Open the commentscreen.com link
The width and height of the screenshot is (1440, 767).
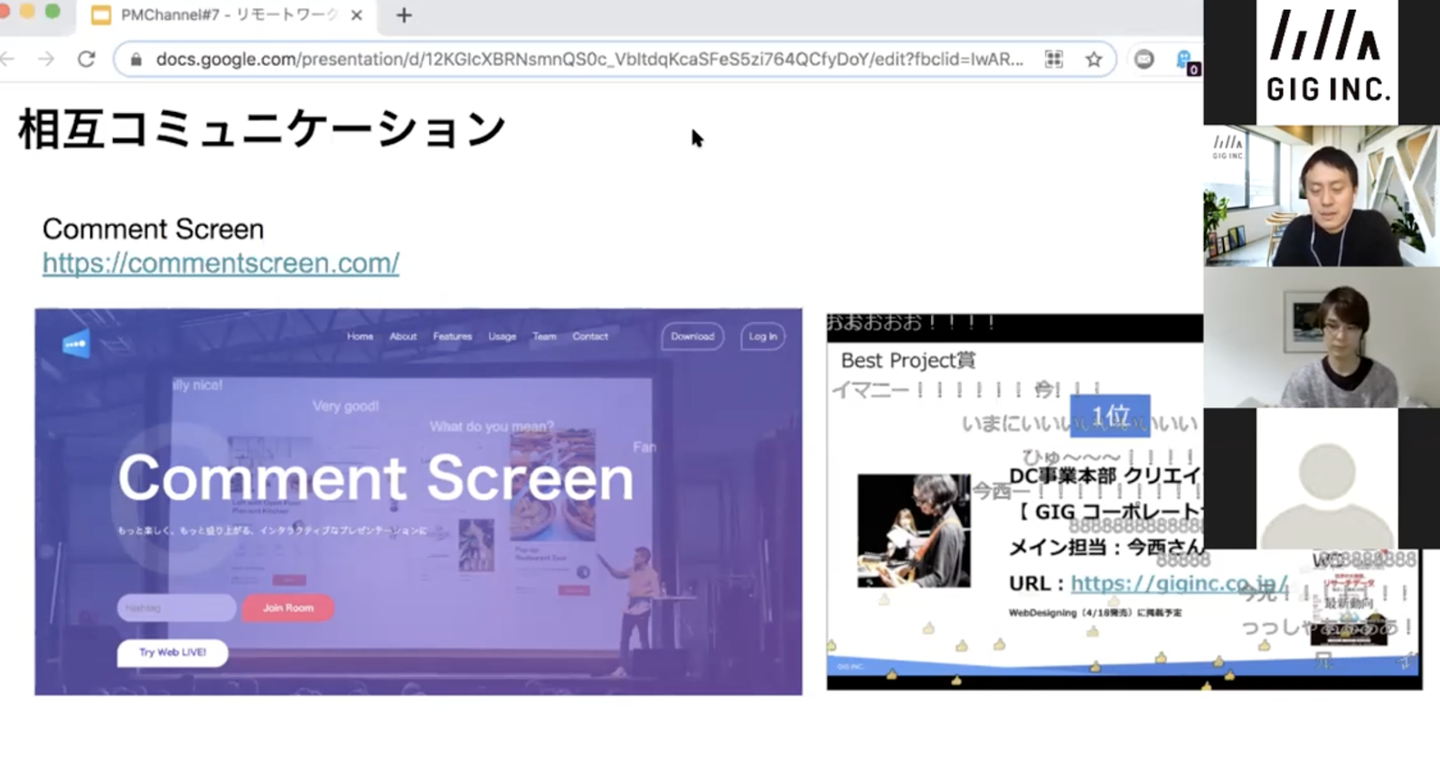coord(221,263)
